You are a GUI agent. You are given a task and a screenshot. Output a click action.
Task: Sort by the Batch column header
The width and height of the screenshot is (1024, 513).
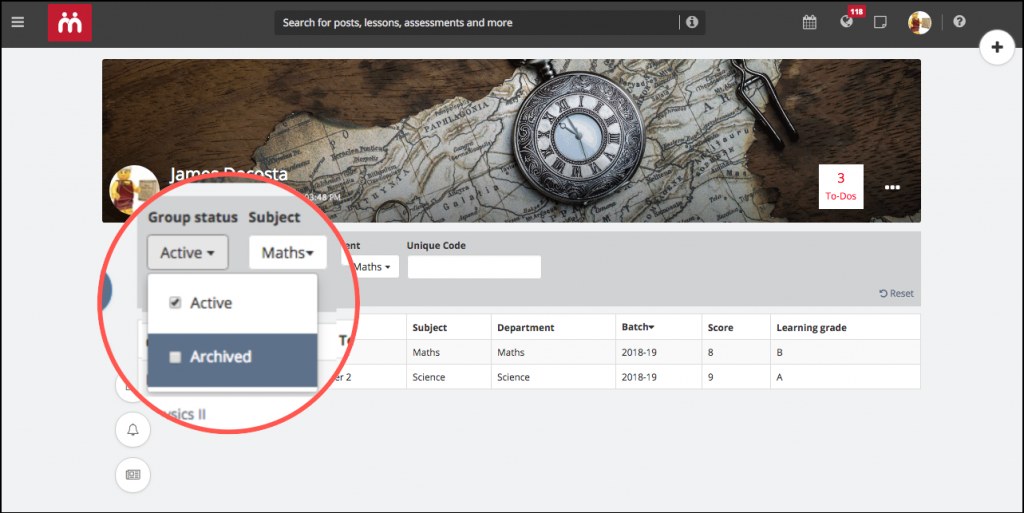[x=638, y=327]
